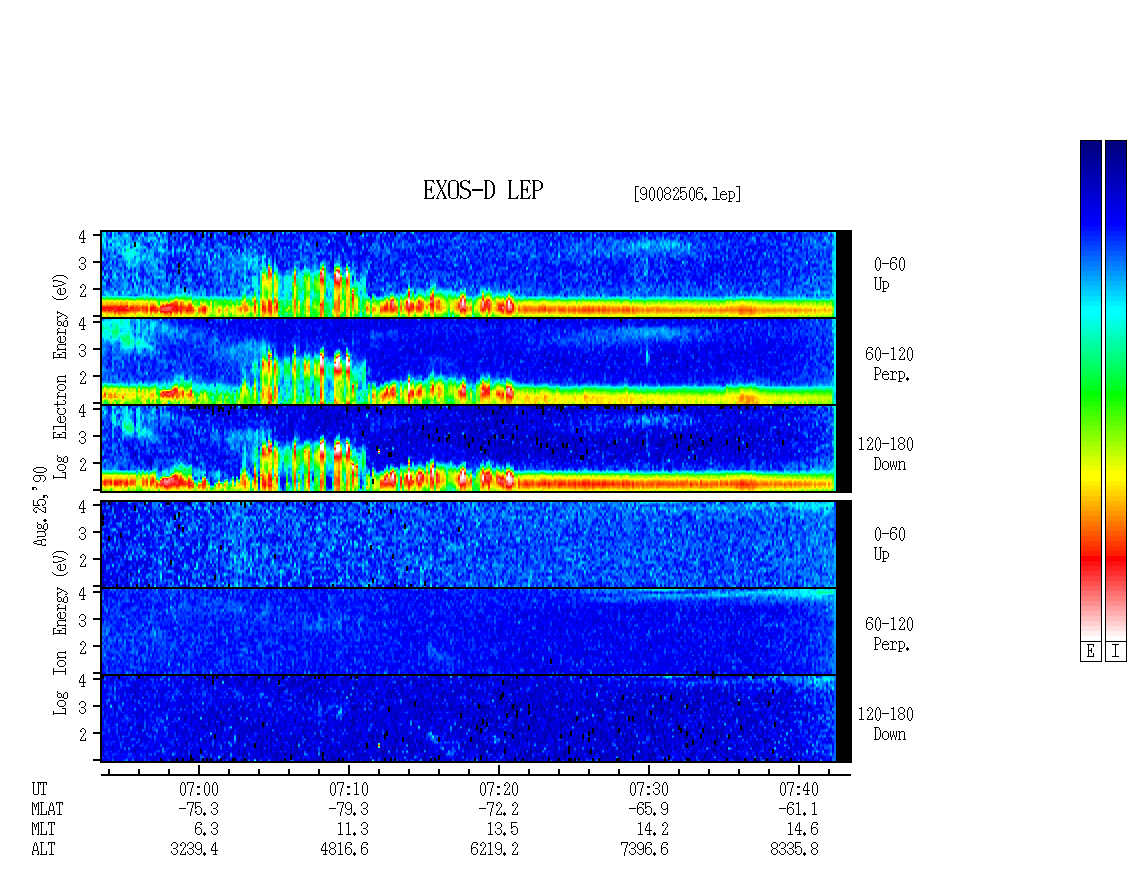This screenshot has width=1130, height=875.
Task: Click the electron color scale bar above E
Action: pyautogui.click(x=1090, y=390)
